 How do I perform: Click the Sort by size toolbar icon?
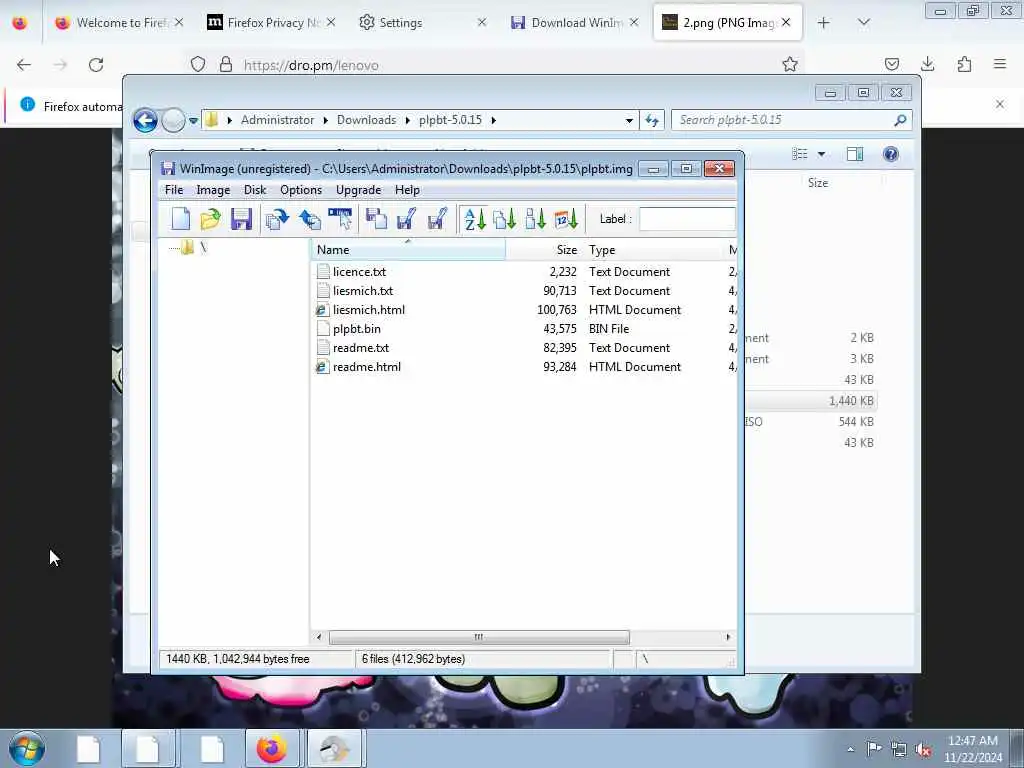coord(536,219)
